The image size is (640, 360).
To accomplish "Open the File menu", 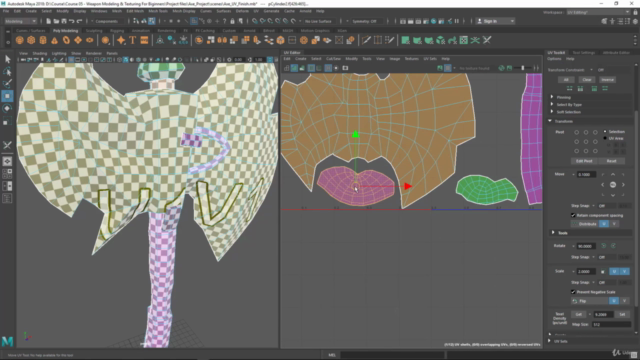I will point(6,11).
